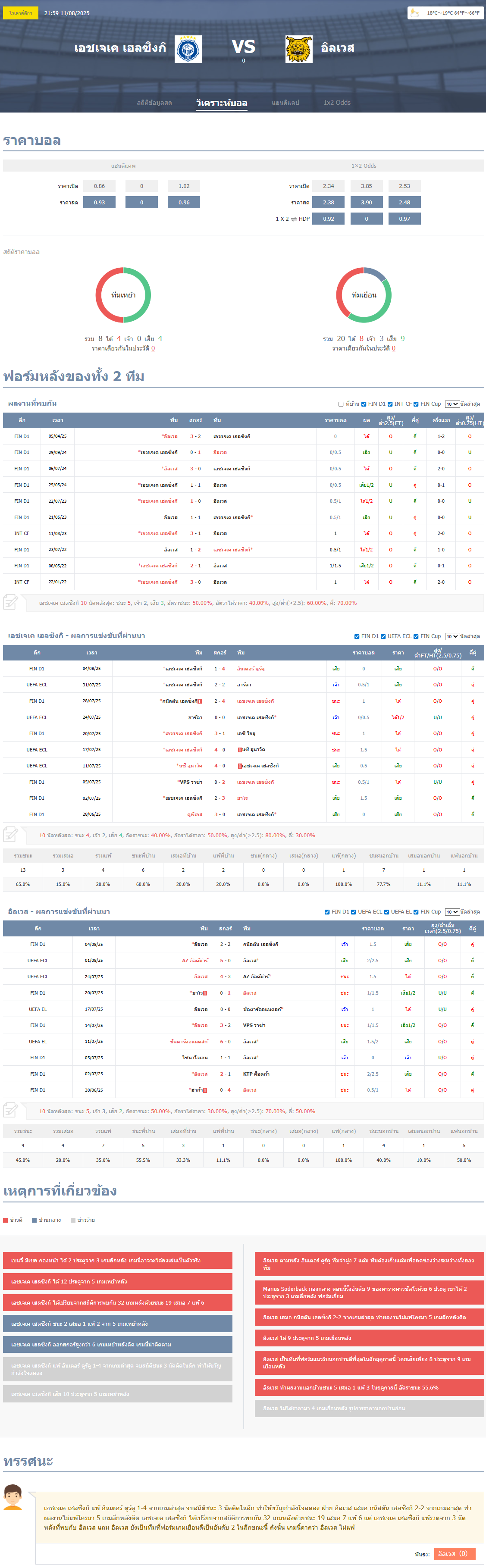486x1568 pixels.
Task: Open match count dropdown in HJK results section
Action: (452, 637)
